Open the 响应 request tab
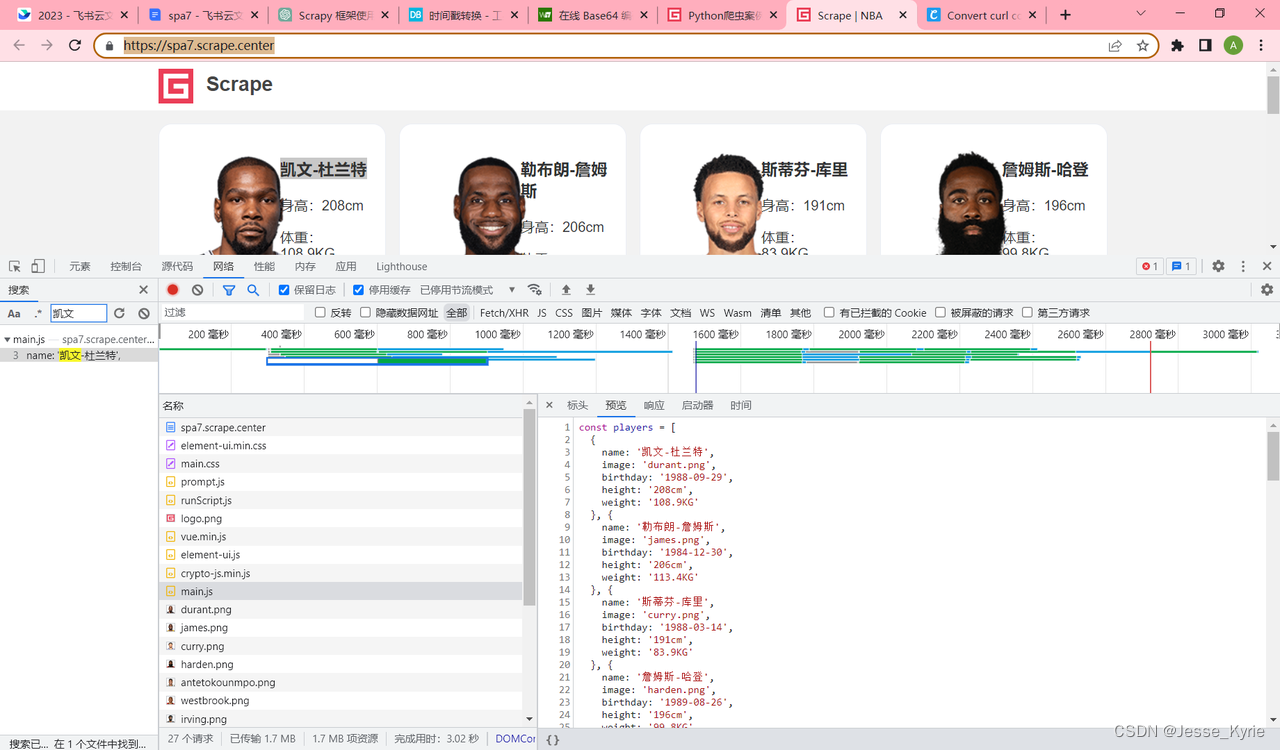This screenshot has height=750, width=1280. point(654,405)
